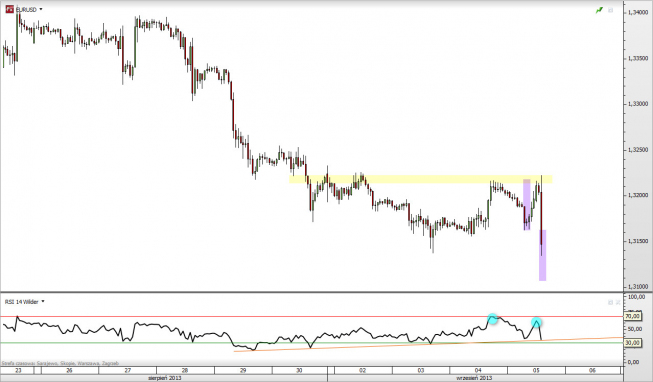Screen dimensions: 653x382
Task: Click date 04 on the time axis
Action: [x=478, y=370]
